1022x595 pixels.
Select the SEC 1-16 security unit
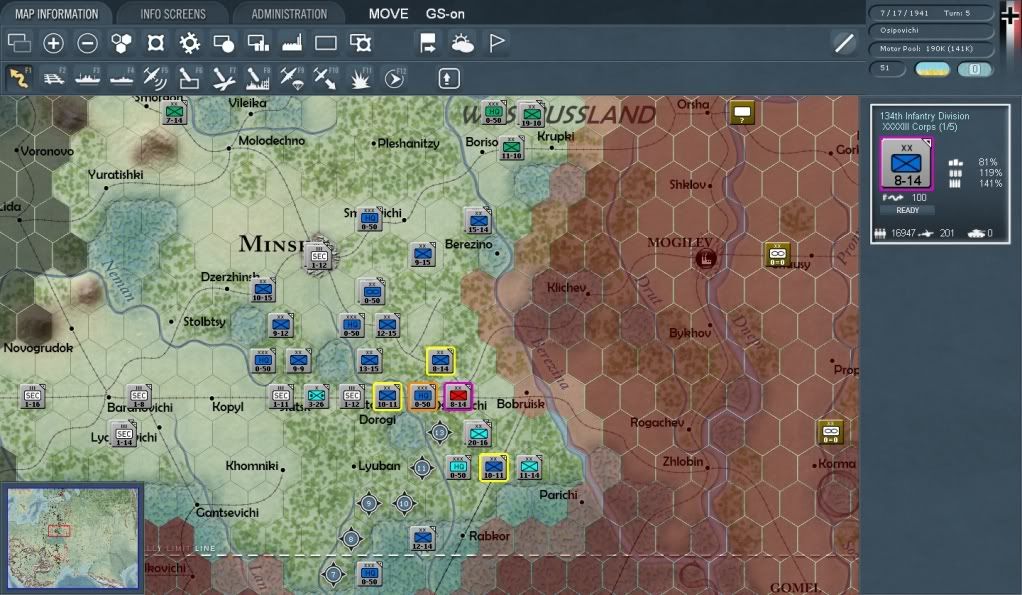(32, 396)
